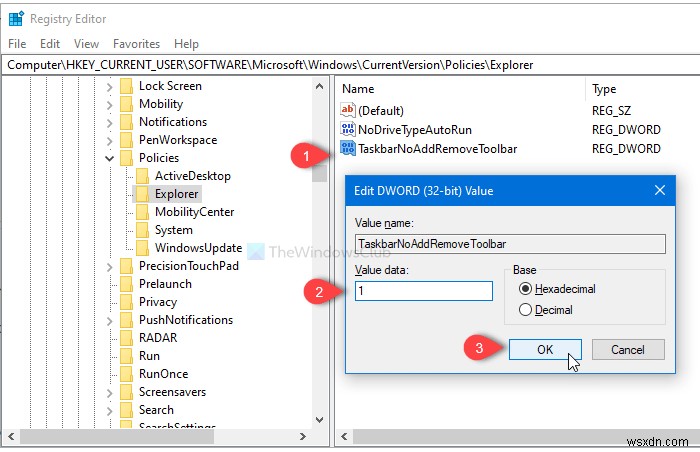Image resolution: width=700 pixels, height=452 pixels.
Task: Click REG_SZ type of (Default) value
Action: coord(611,110)
